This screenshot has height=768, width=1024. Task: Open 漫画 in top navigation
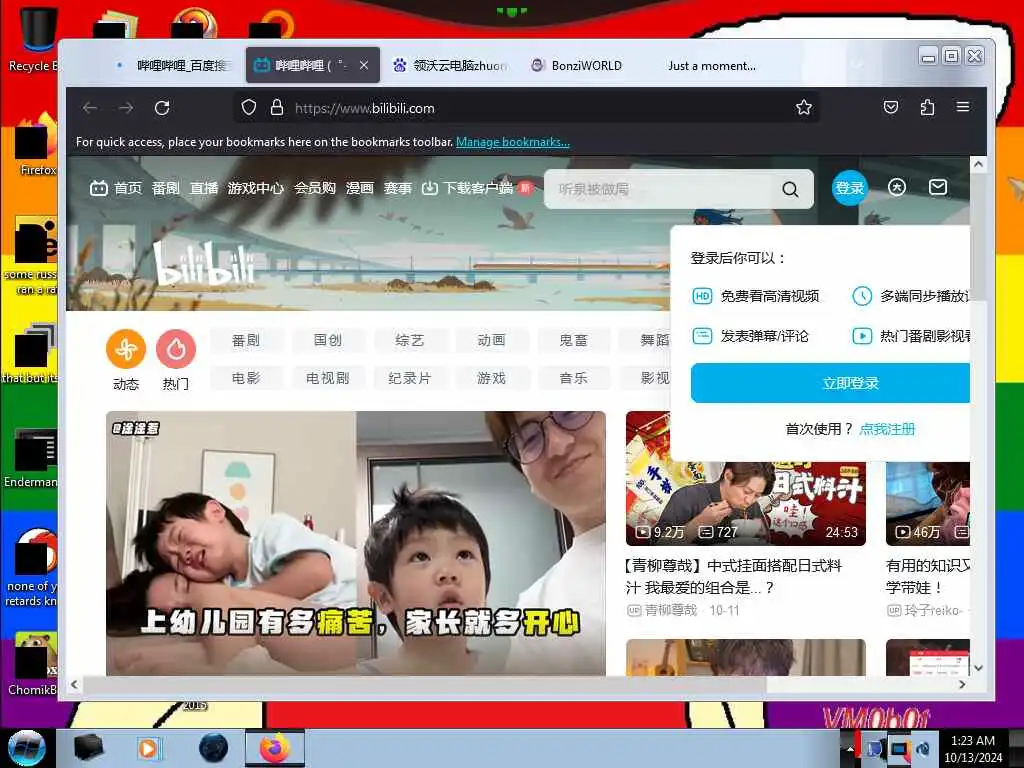(x=360, y=189)
